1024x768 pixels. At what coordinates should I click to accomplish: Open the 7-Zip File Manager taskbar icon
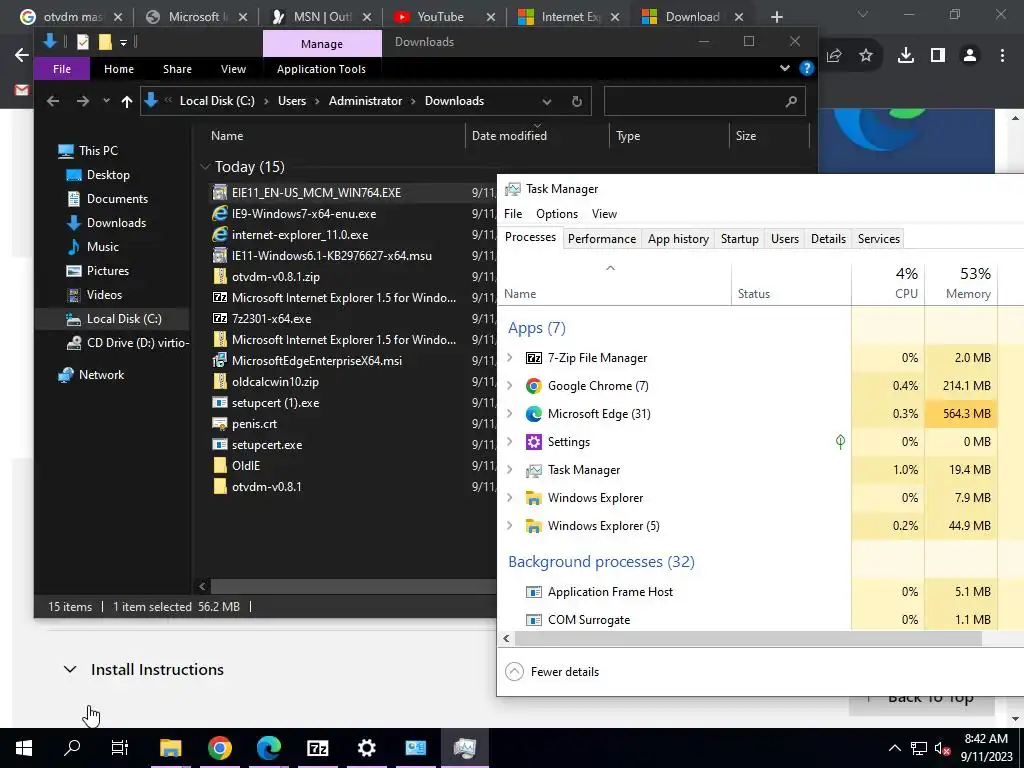pyautogui.click(x=317, y=748)
